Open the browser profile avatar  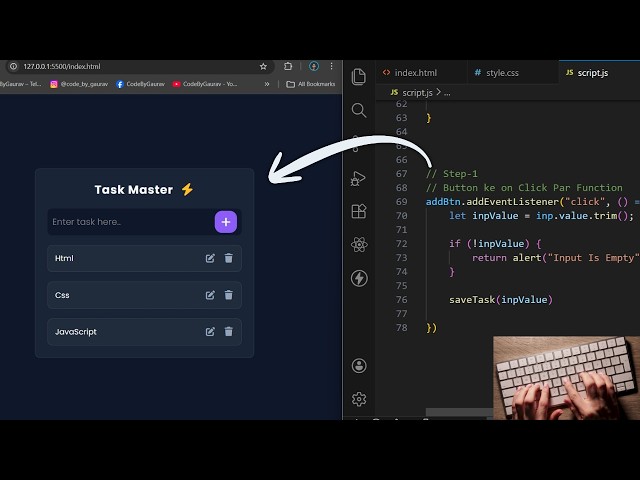click(x=313, y=66)
